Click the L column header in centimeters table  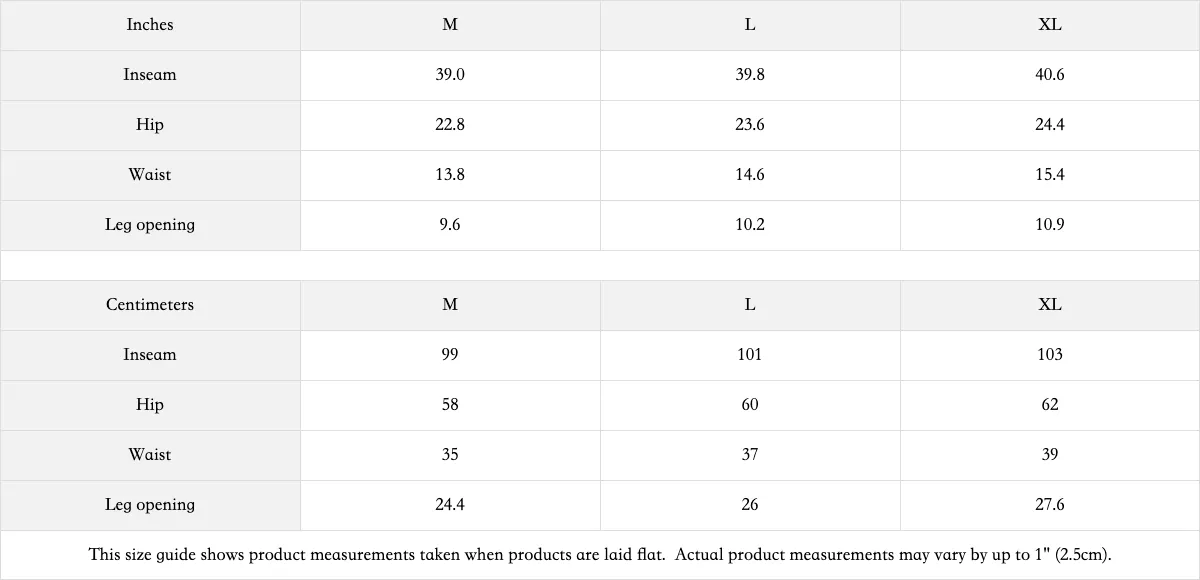click(x=750, y=305)
